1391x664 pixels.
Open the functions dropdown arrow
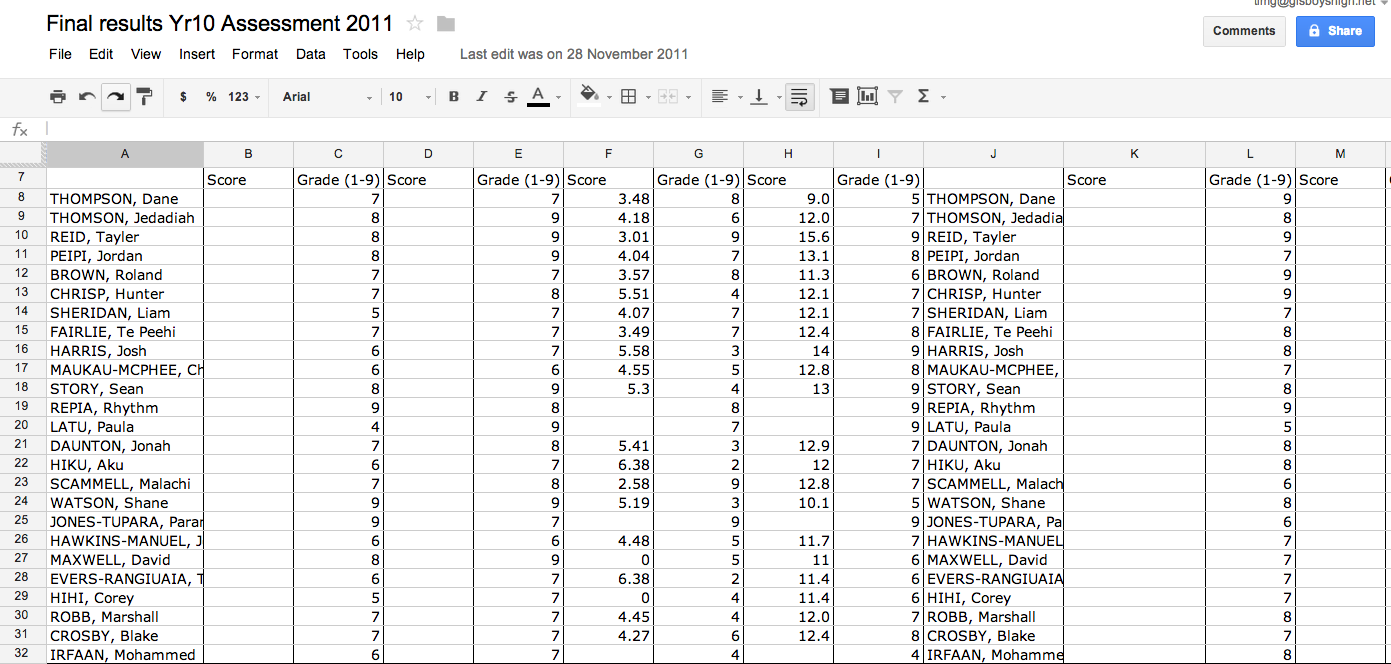[x=943, y=97]
